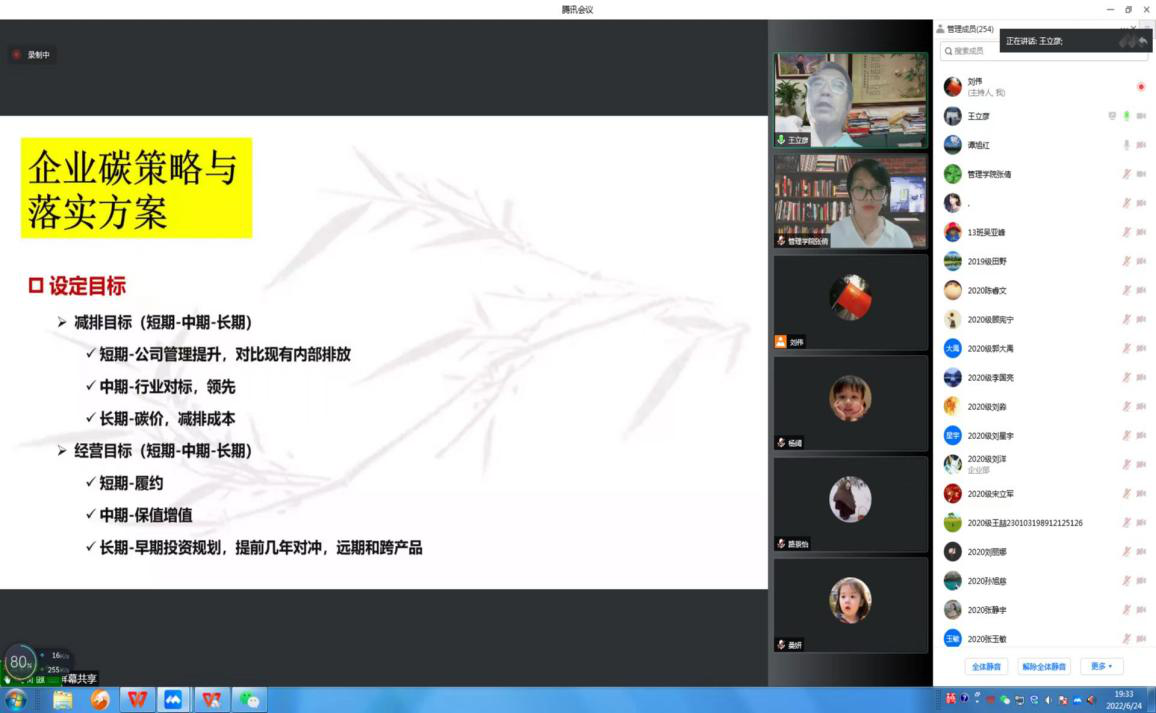This screenshot has width=1156, height=713.
Task: Open the first WPS Office taskbar icon
Action: (136, 699)
